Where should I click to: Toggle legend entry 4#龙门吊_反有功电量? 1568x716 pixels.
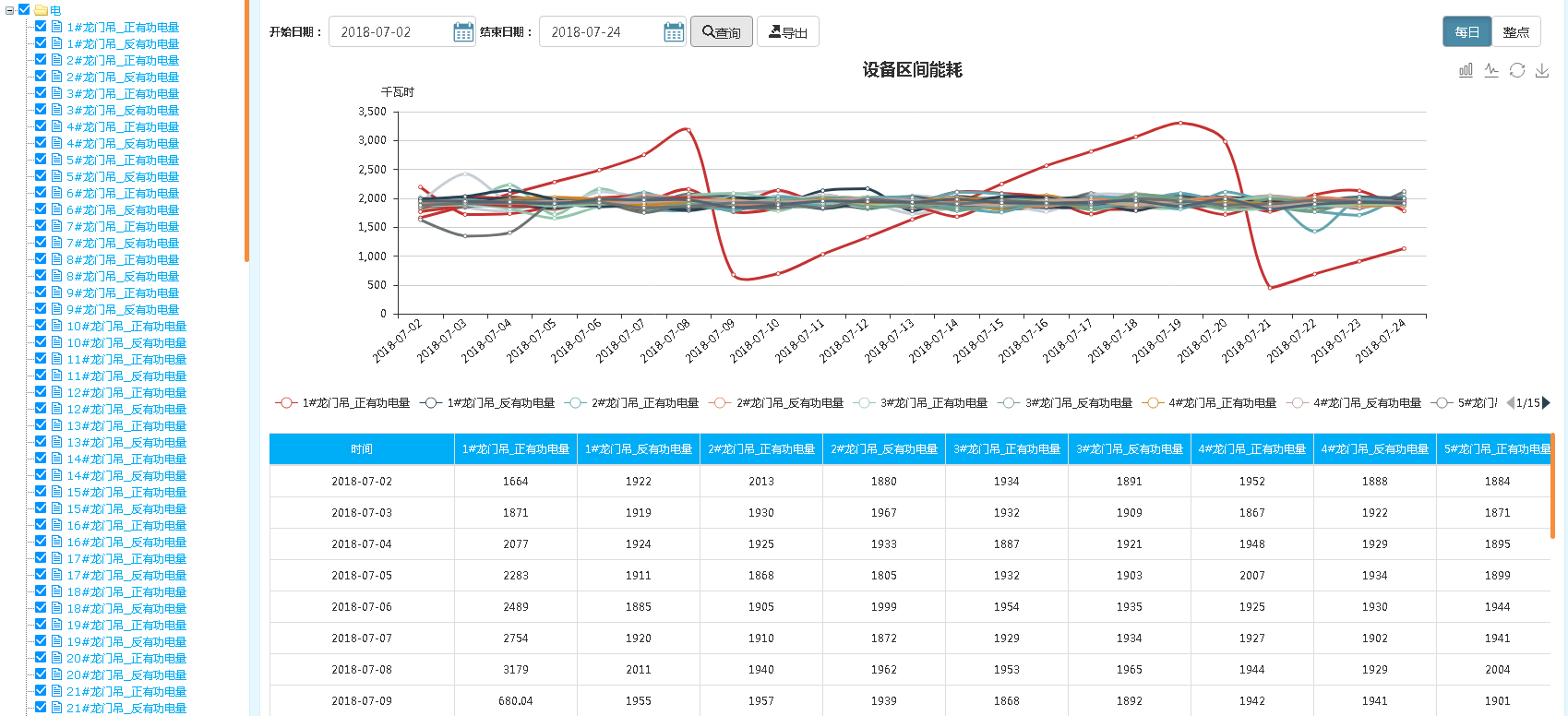1354,403
